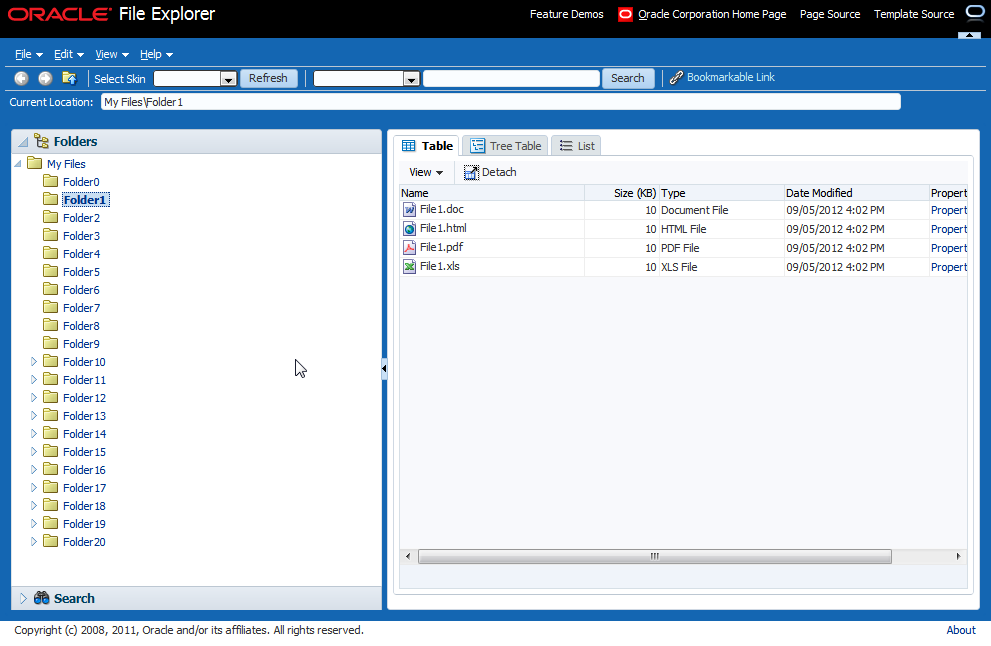Click the Folders panel tree icon
Viewport: 991px width, 646px height.
click(41, 141)
